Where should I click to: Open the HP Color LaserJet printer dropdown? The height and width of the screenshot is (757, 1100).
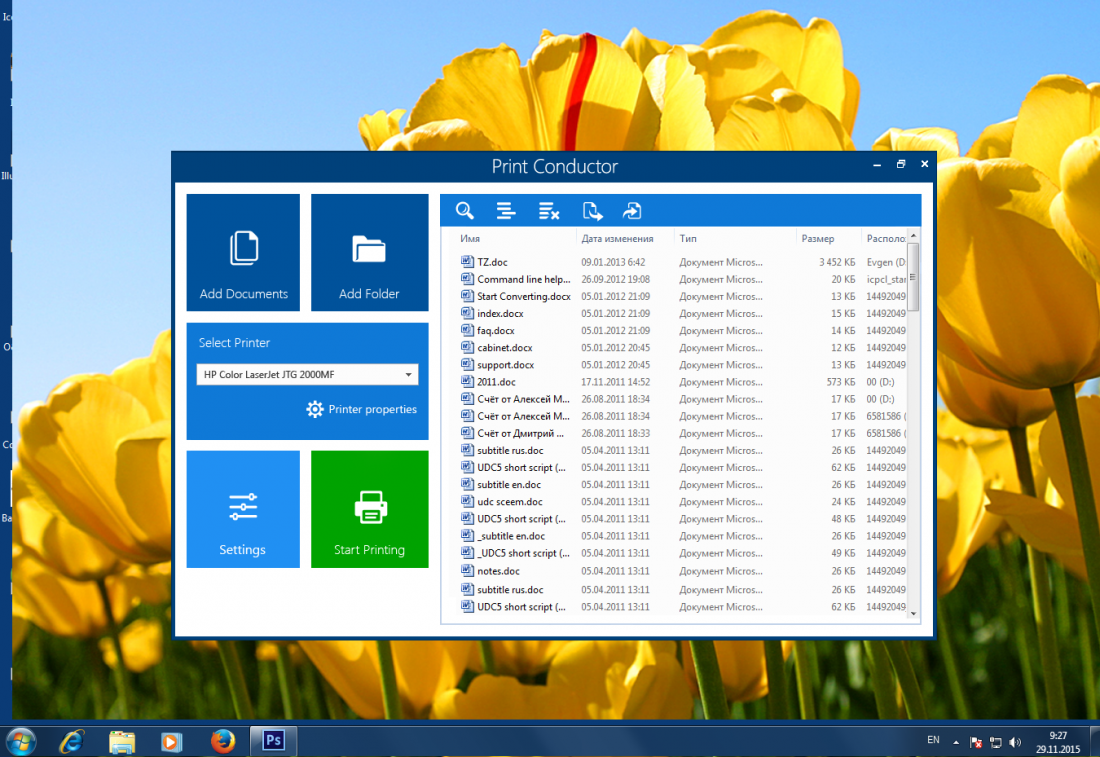pyautogui.click(x=307, y=375)
